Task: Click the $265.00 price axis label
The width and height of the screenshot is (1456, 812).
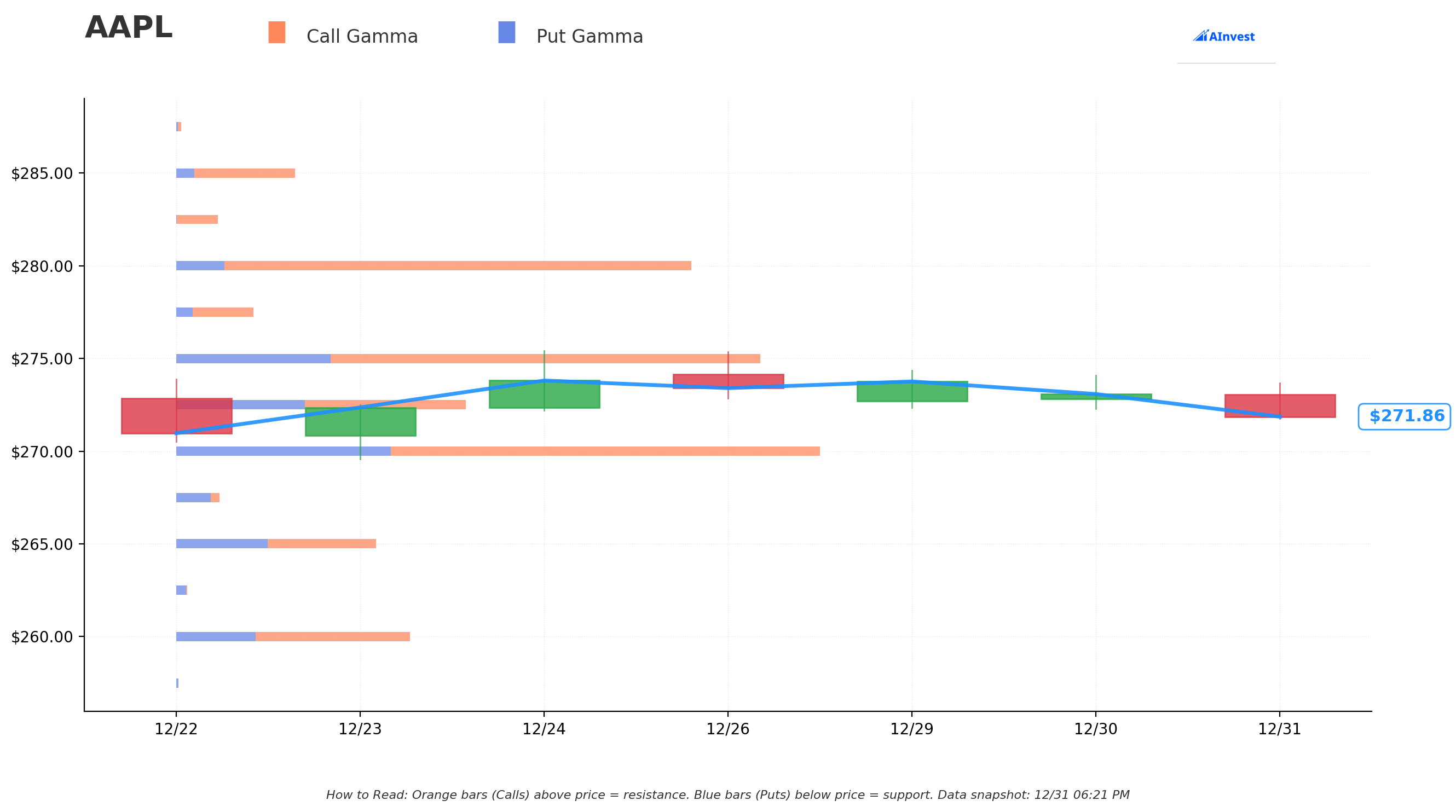Action: point(42,544)
